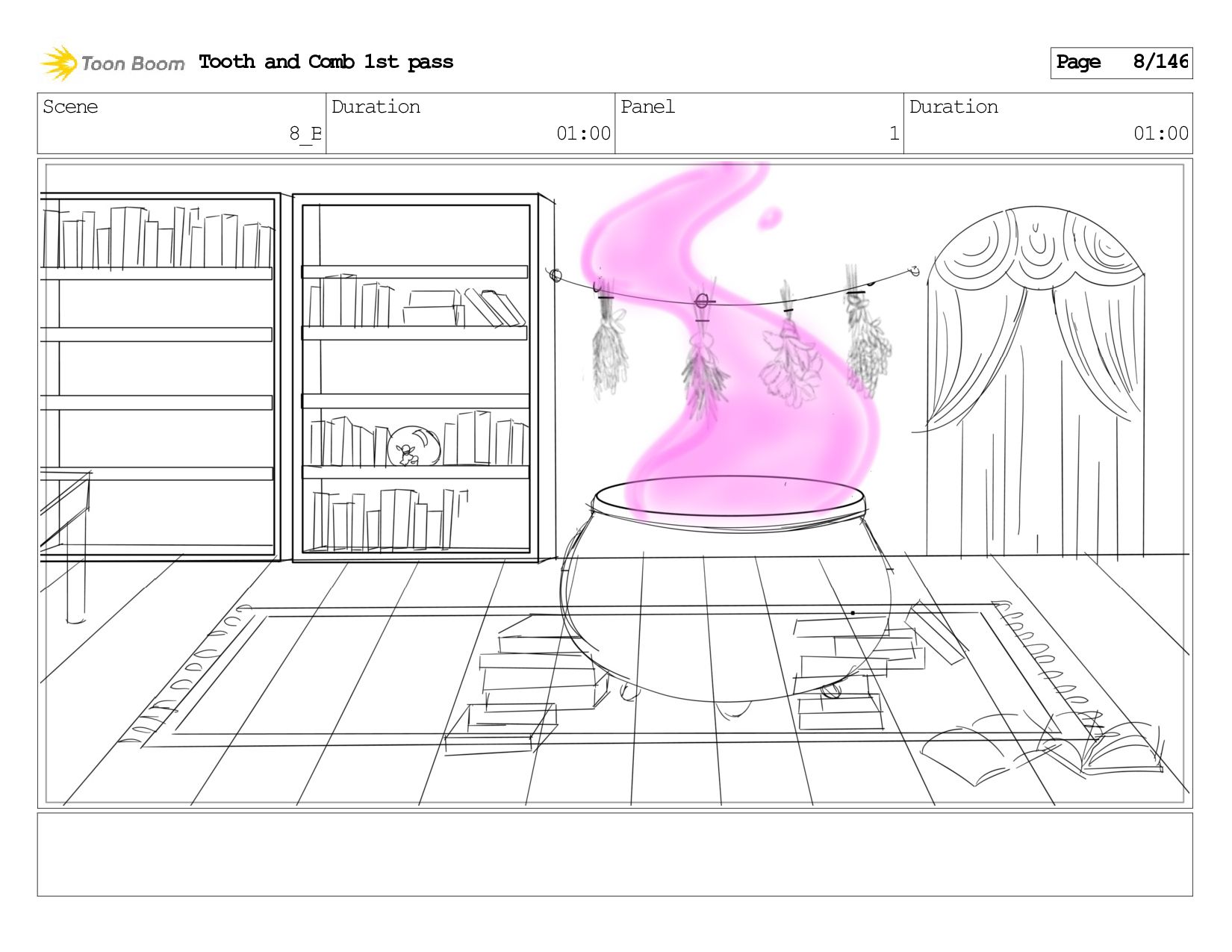Viewport: 1232px width, 952px height.
Task: Click the Page 8/146 box
Action: [x=1121, y=63]
